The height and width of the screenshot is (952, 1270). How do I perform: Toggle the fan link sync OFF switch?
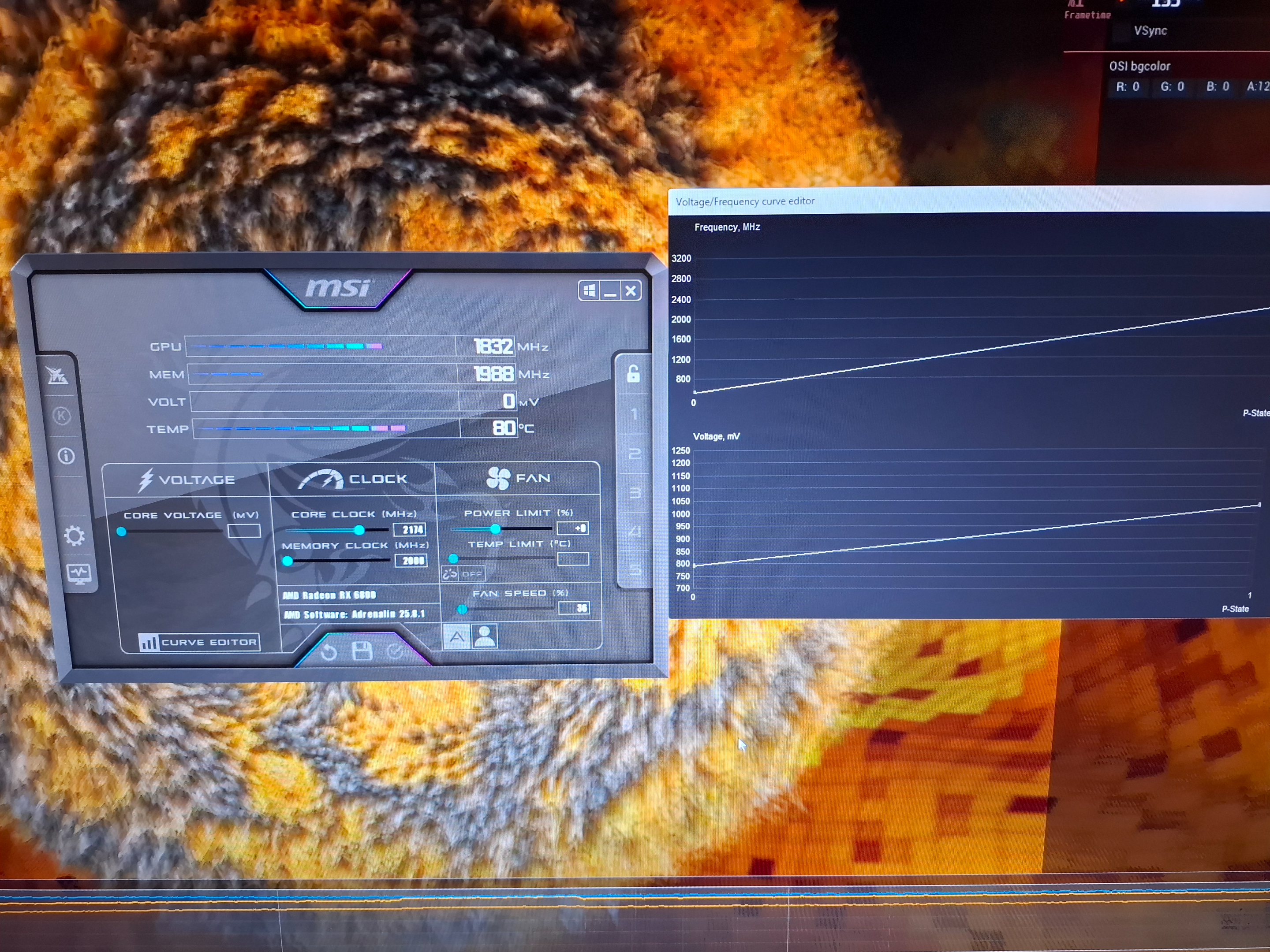pos(464,573)
